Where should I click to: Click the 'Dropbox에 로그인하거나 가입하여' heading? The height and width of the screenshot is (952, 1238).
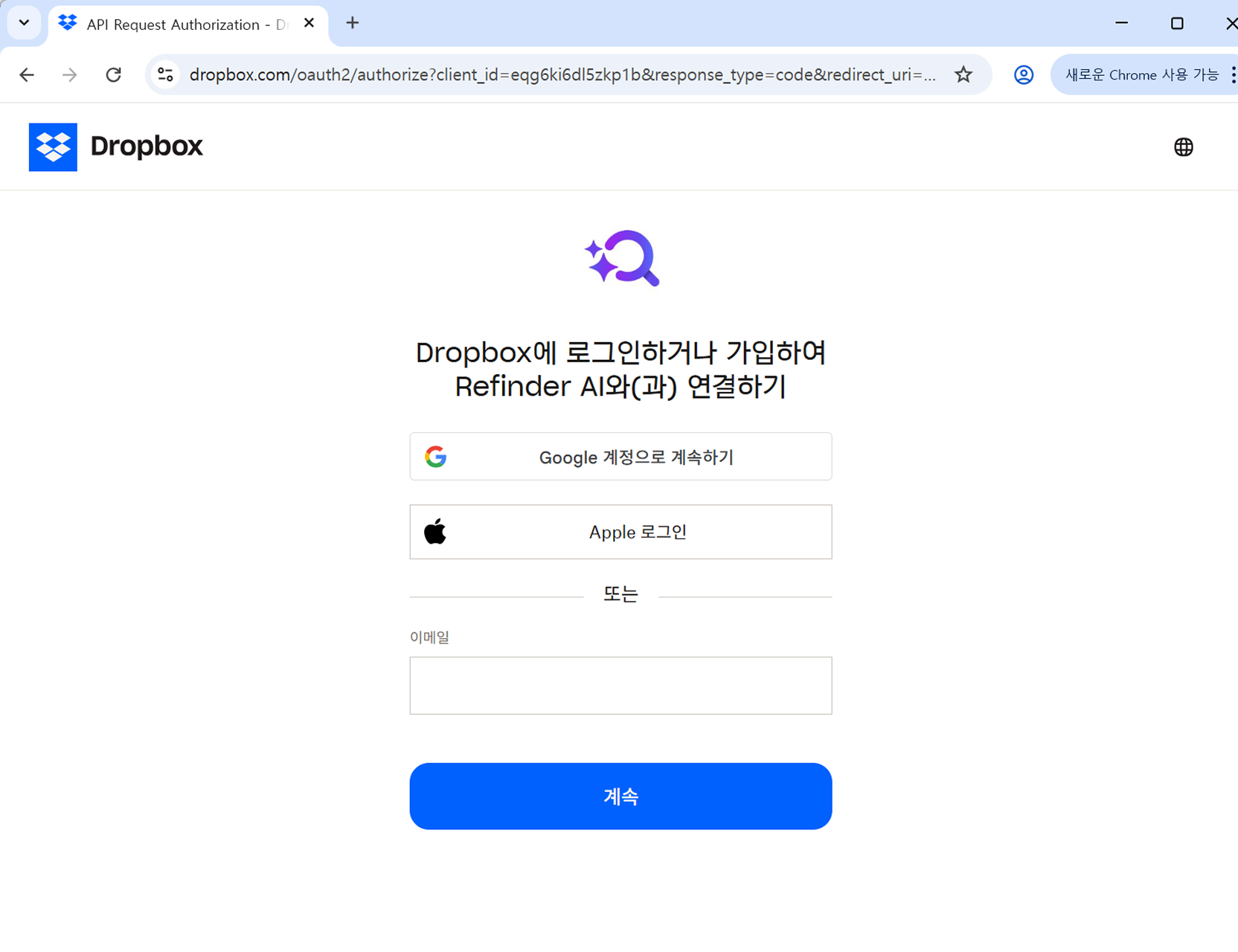(x=620, y=353)
